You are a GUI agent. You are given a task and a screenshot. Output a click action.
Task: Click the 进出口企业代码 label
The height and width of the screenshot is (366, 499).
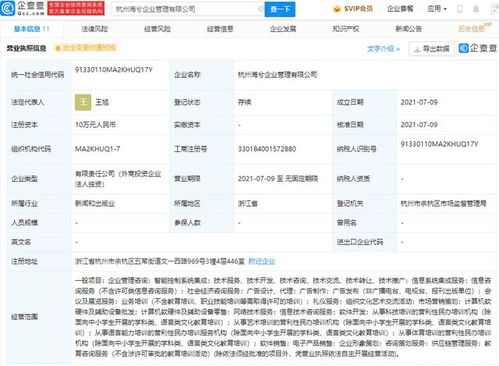360,242
